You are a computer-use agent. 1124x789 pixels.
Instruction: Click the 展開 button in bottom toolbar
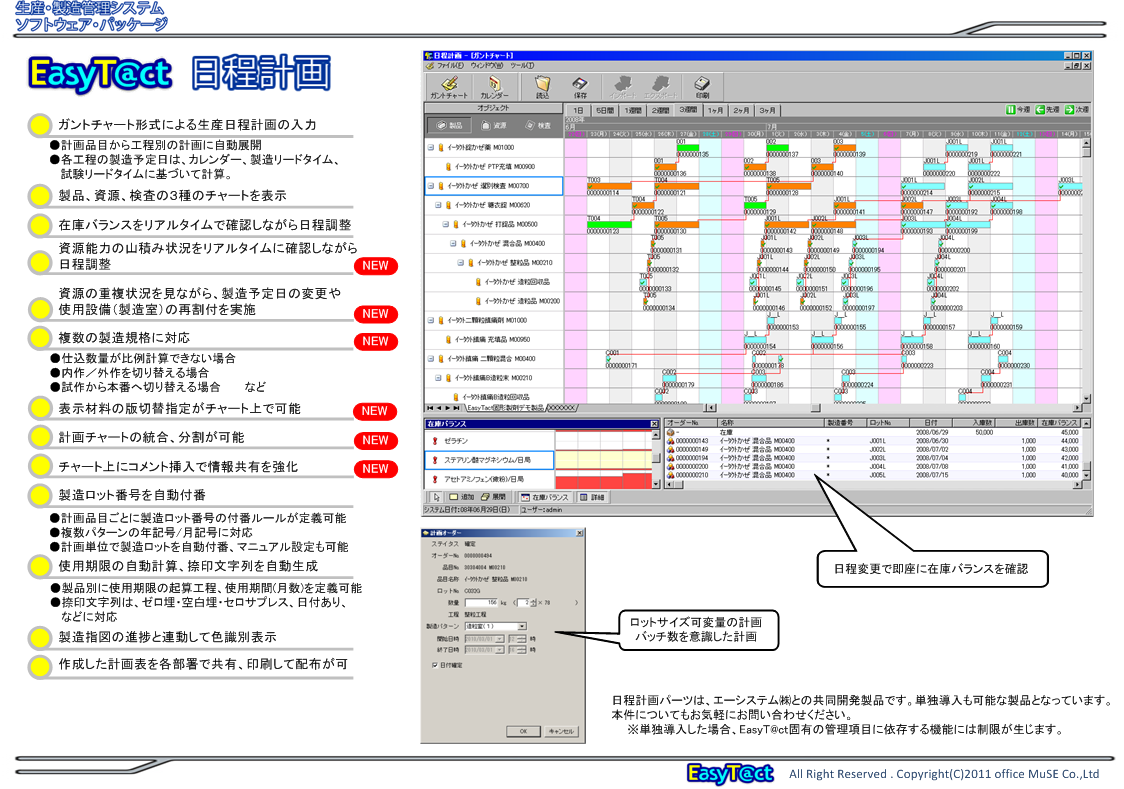pos(494,497)
